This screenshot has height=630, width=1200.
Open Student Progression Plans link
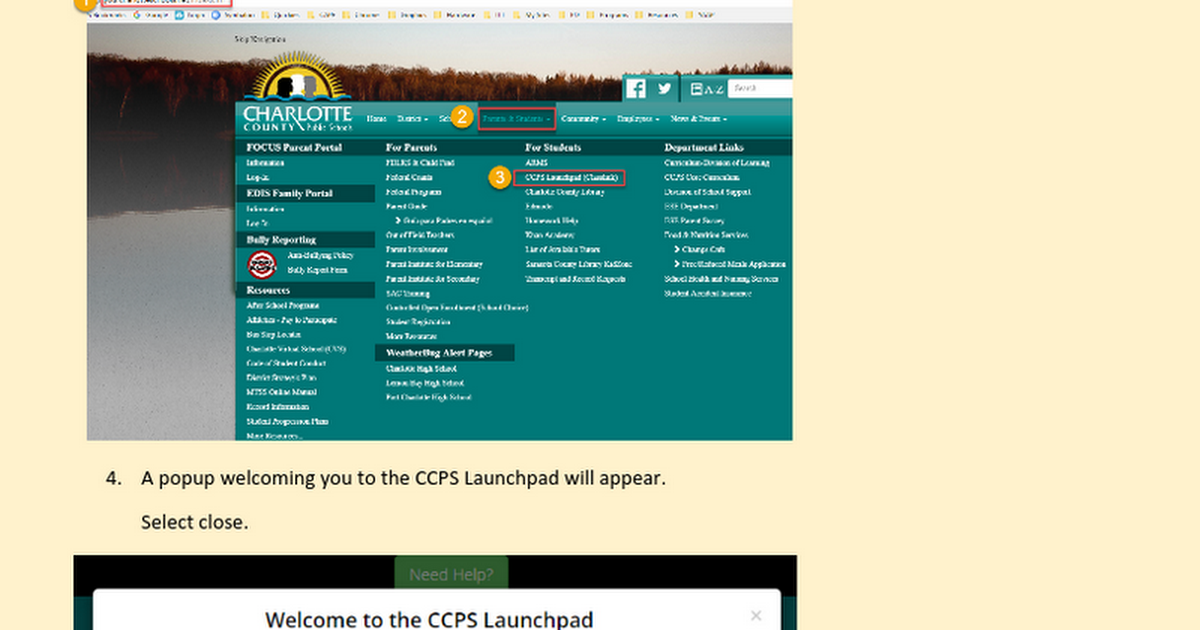288,422
